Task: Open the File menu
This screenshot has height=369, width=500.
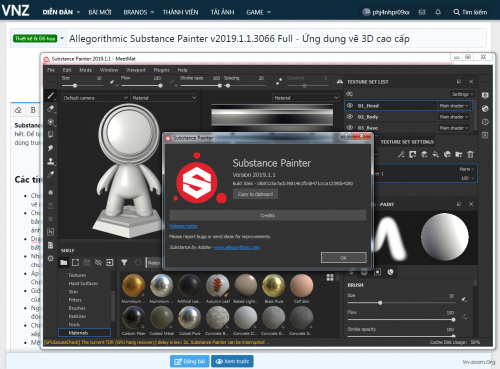Action: tap(51, 70)
